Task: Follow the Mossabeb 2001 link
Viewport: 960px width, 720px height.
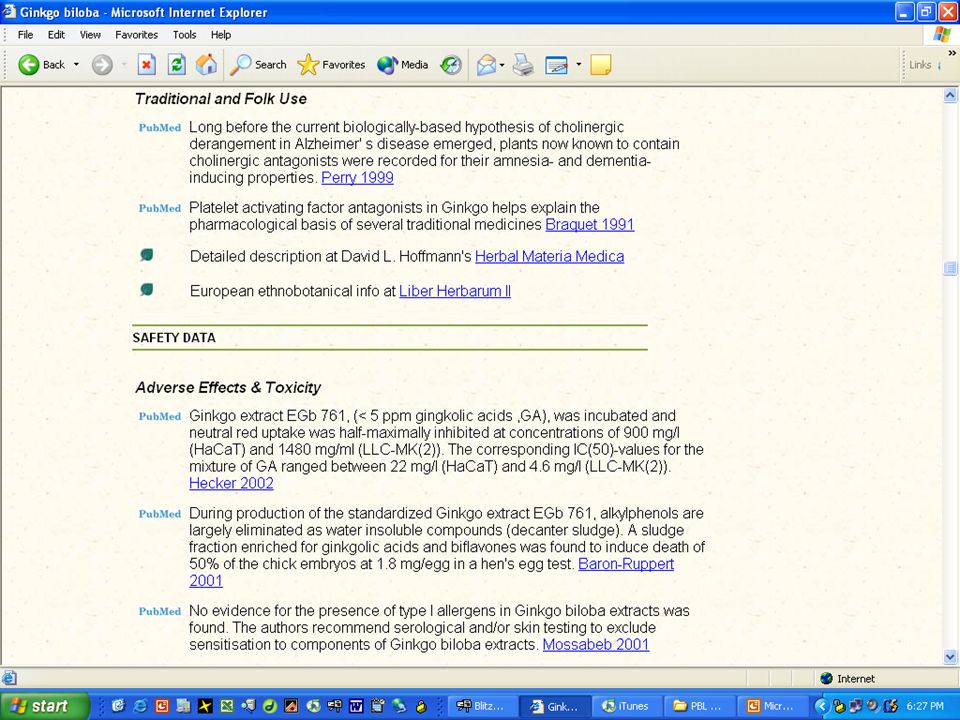Action: [x=596, y=644]
